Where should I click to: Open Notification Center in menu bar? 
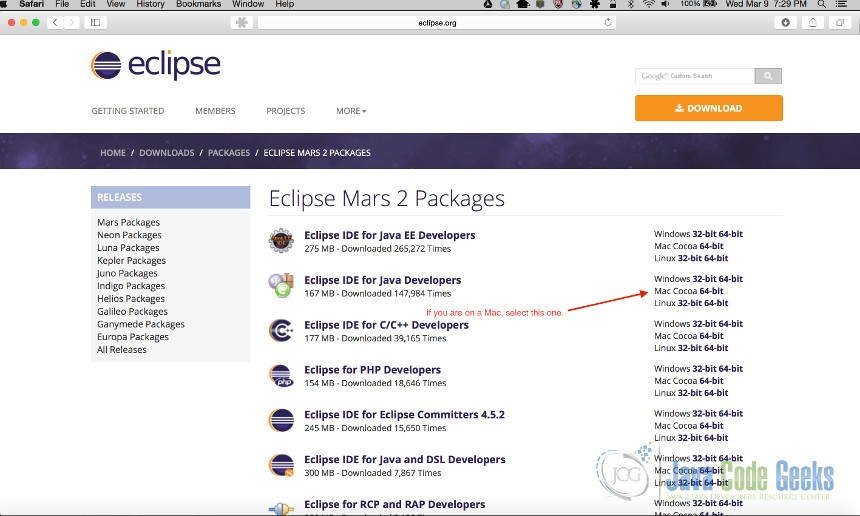[841, 4]
